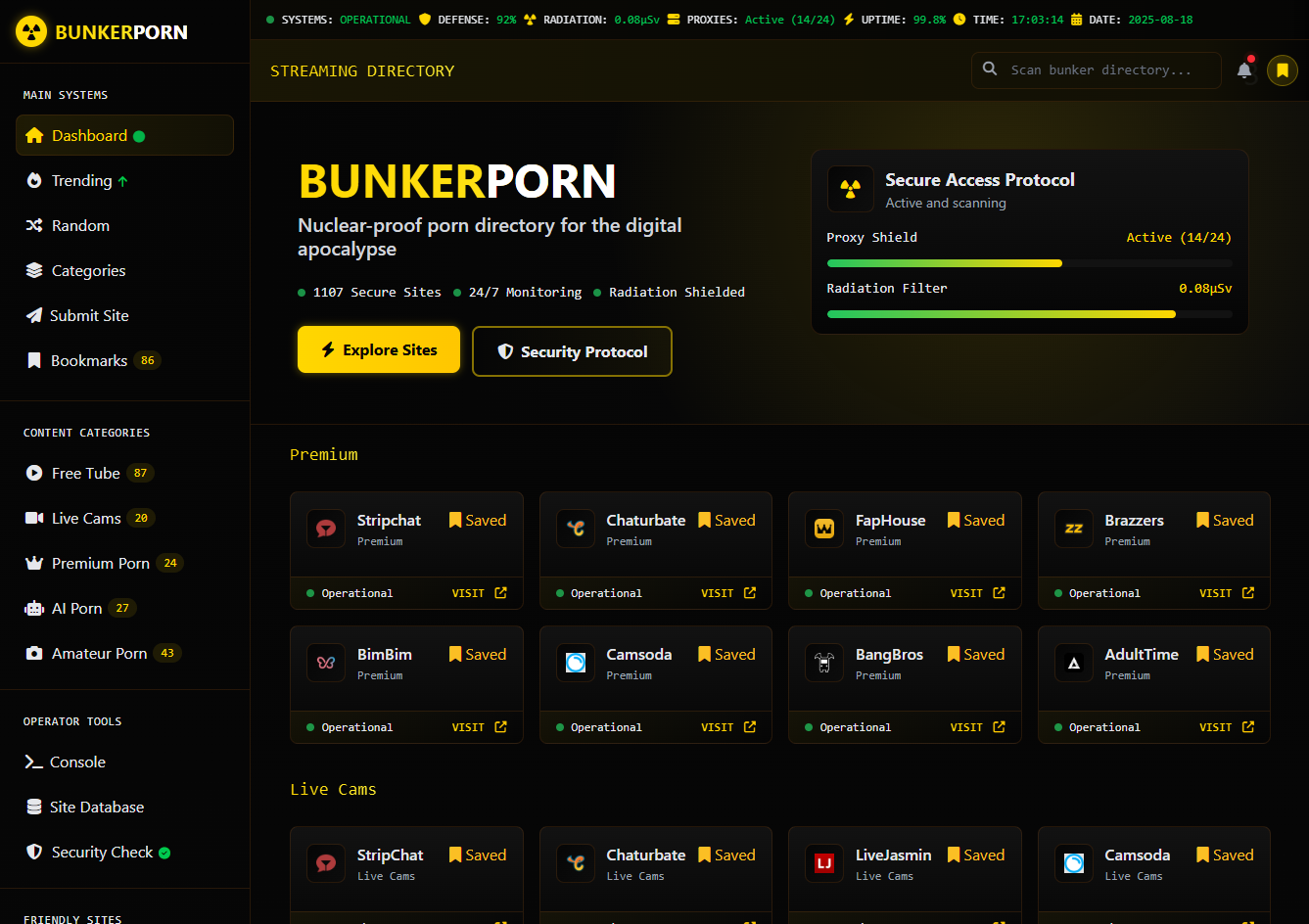Toggle Saved bookmark on FapHouse card

click(x=976, y=521)
